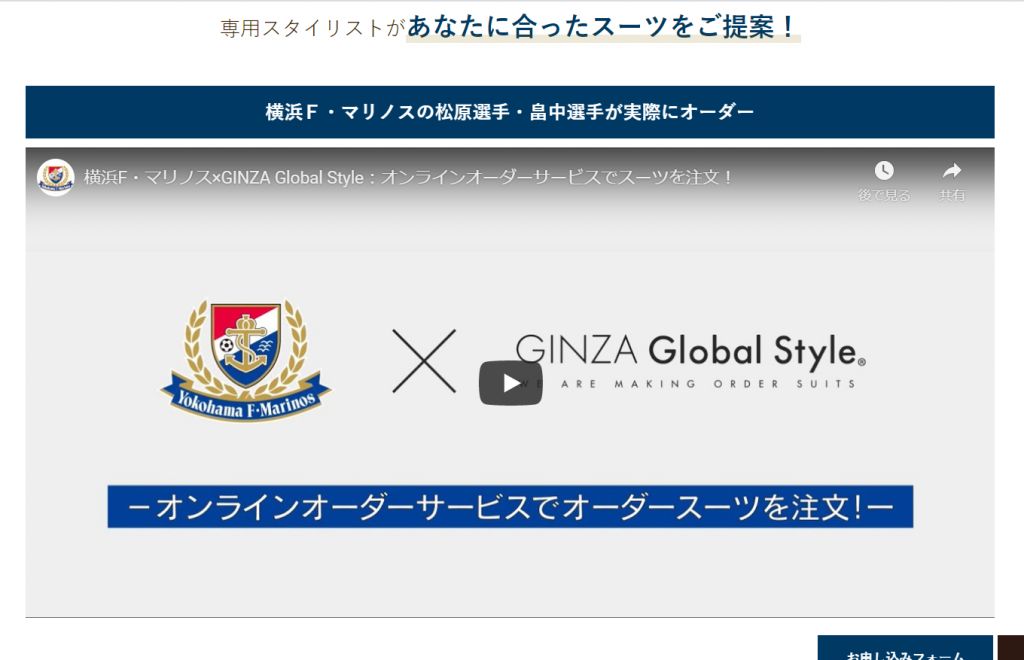Click the 共有 label under share arrow

coord(952,195)
